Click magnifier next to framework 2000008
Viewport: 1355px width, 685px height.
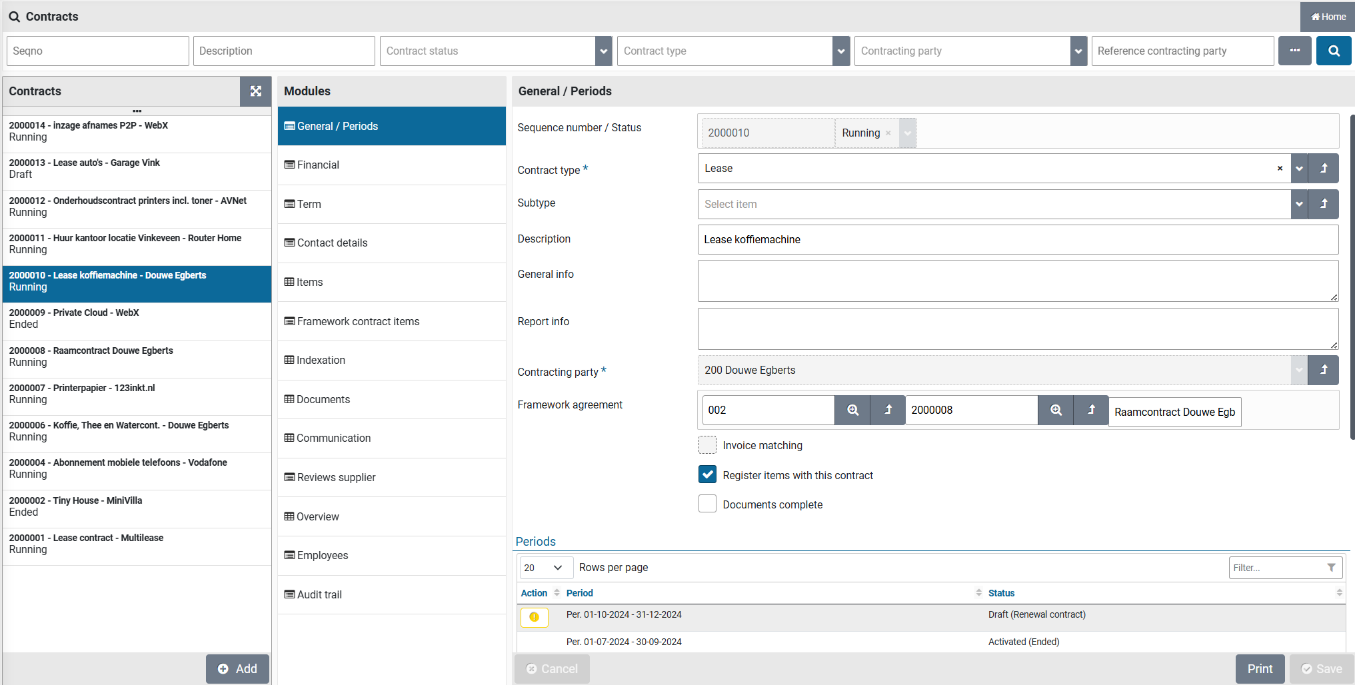pos(1055,411)
